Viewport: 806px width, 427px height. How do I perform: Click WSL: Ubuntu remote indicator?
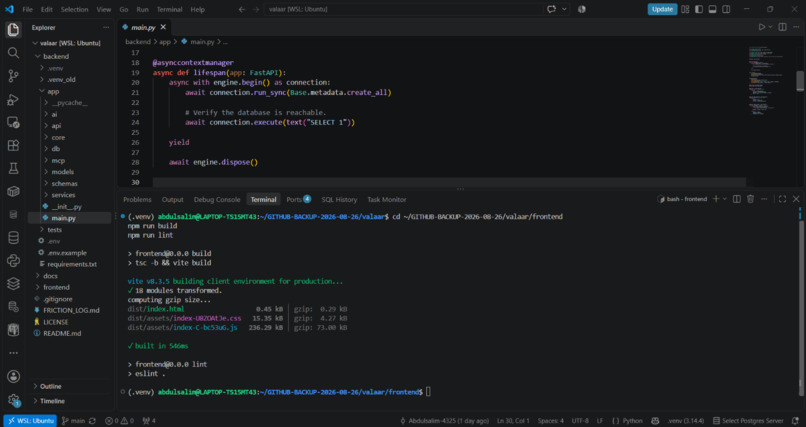point(30,420)
